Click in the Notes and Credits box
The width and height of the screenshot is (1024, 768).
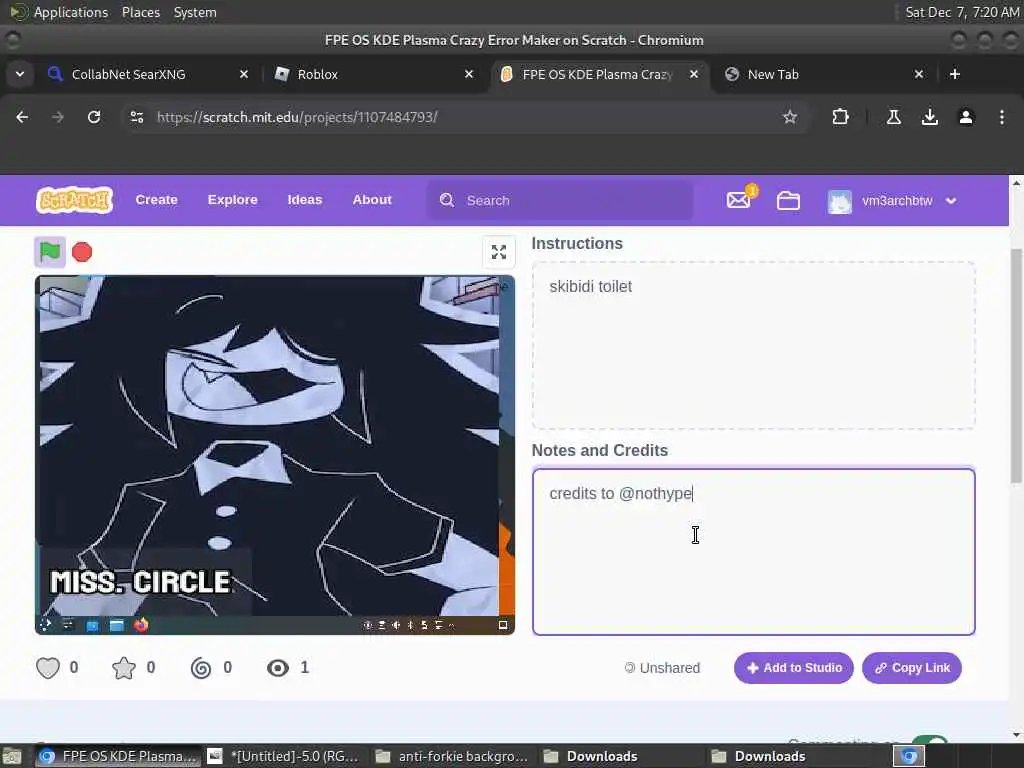pos(754,552)
